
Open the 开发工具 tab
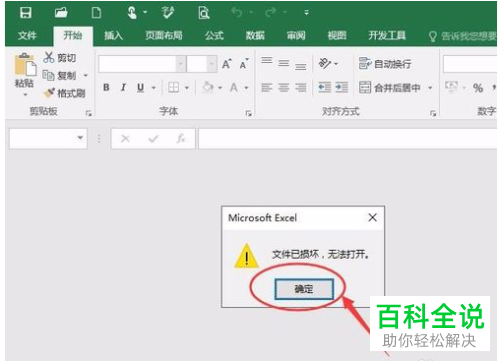(387, 35)
